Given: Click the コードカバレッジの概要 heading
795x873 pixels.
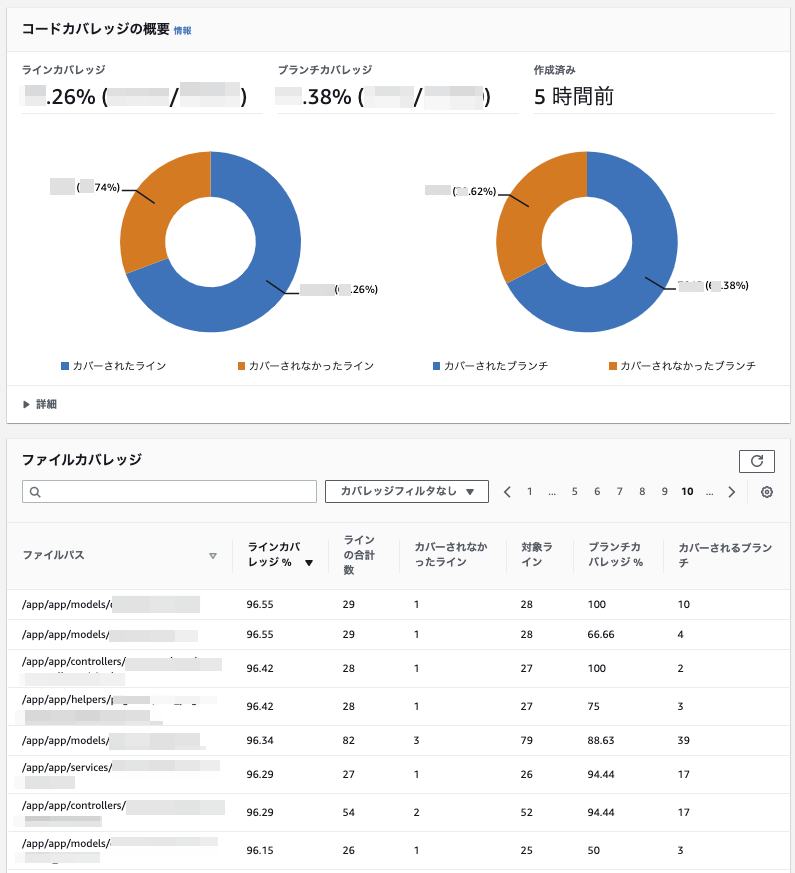Looking at the screenshot, I should tap(95, 29).
